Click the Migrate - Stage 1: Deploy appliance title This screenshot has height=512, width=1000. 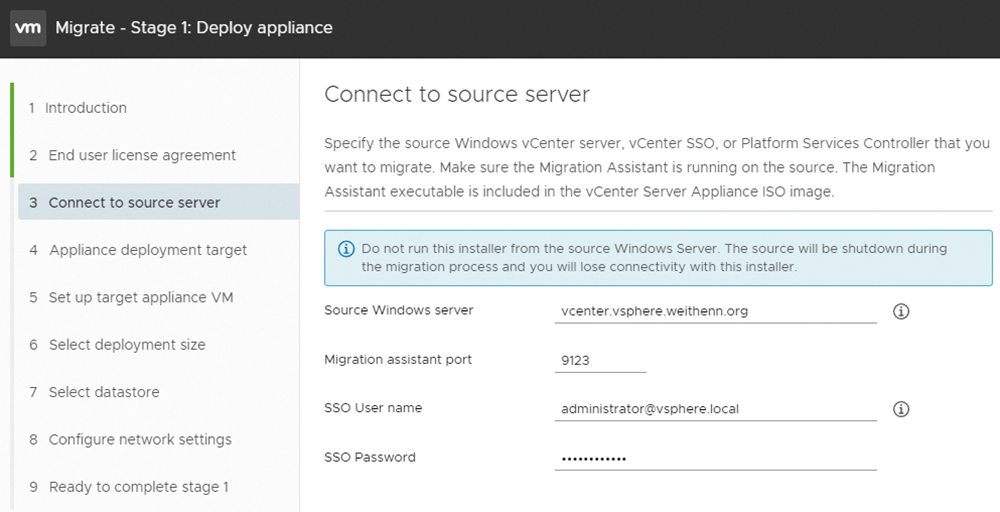194,28
